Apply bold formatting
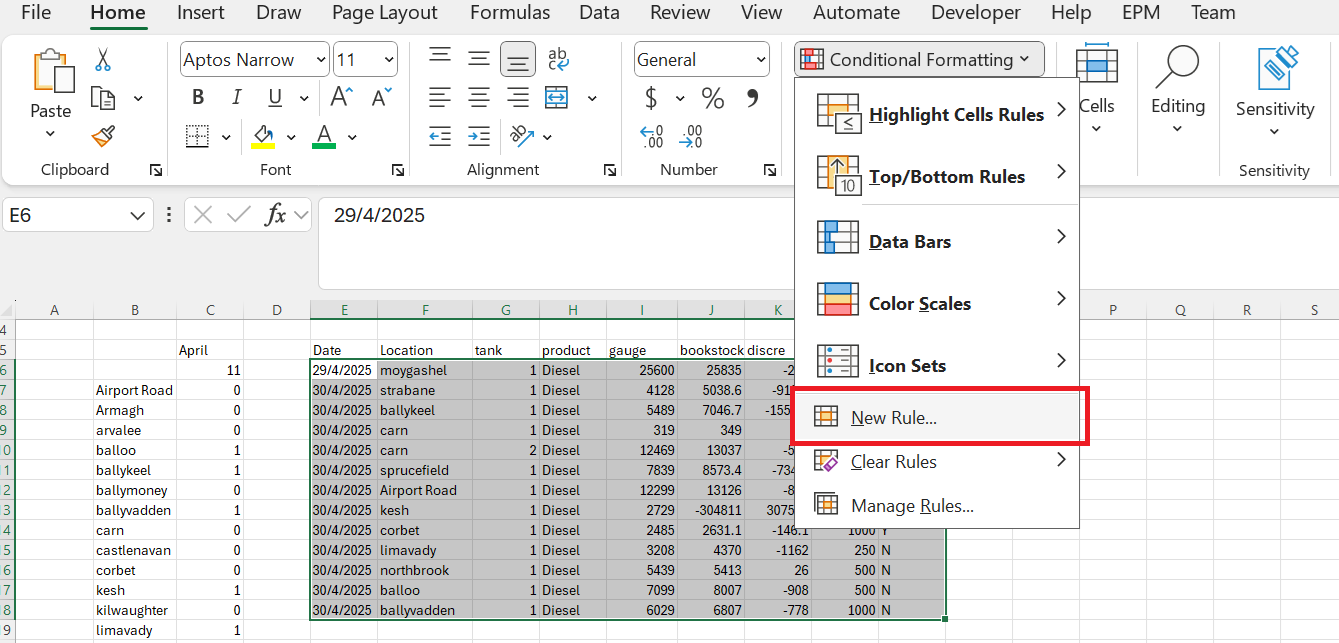Image resolution: width=1339 pixels, height=643 pixels. coord(197,96)
